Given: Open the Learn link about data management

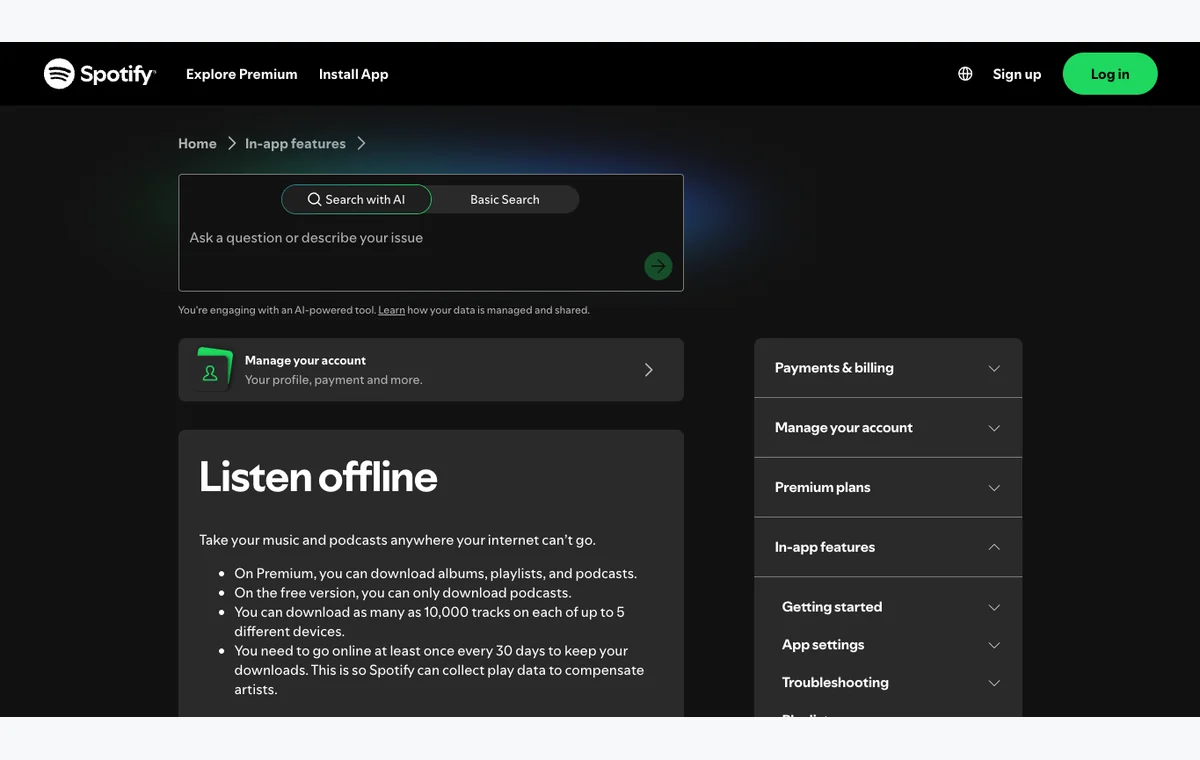Looking at the screenshot, I should click(391, 311).
